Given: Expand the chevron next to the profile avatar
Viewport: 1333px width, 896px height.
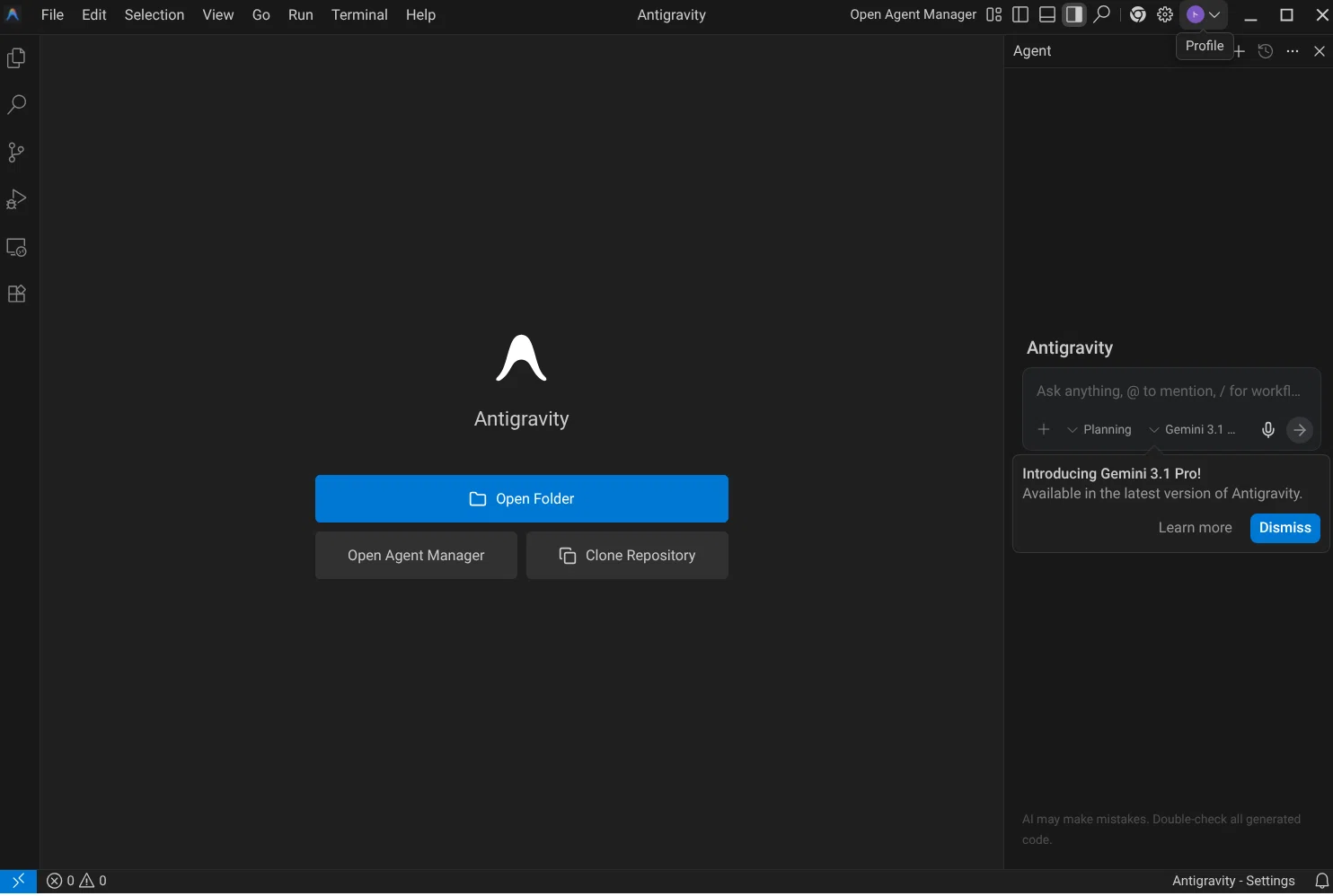Looking at the screenshot, I should point(1214,14).
